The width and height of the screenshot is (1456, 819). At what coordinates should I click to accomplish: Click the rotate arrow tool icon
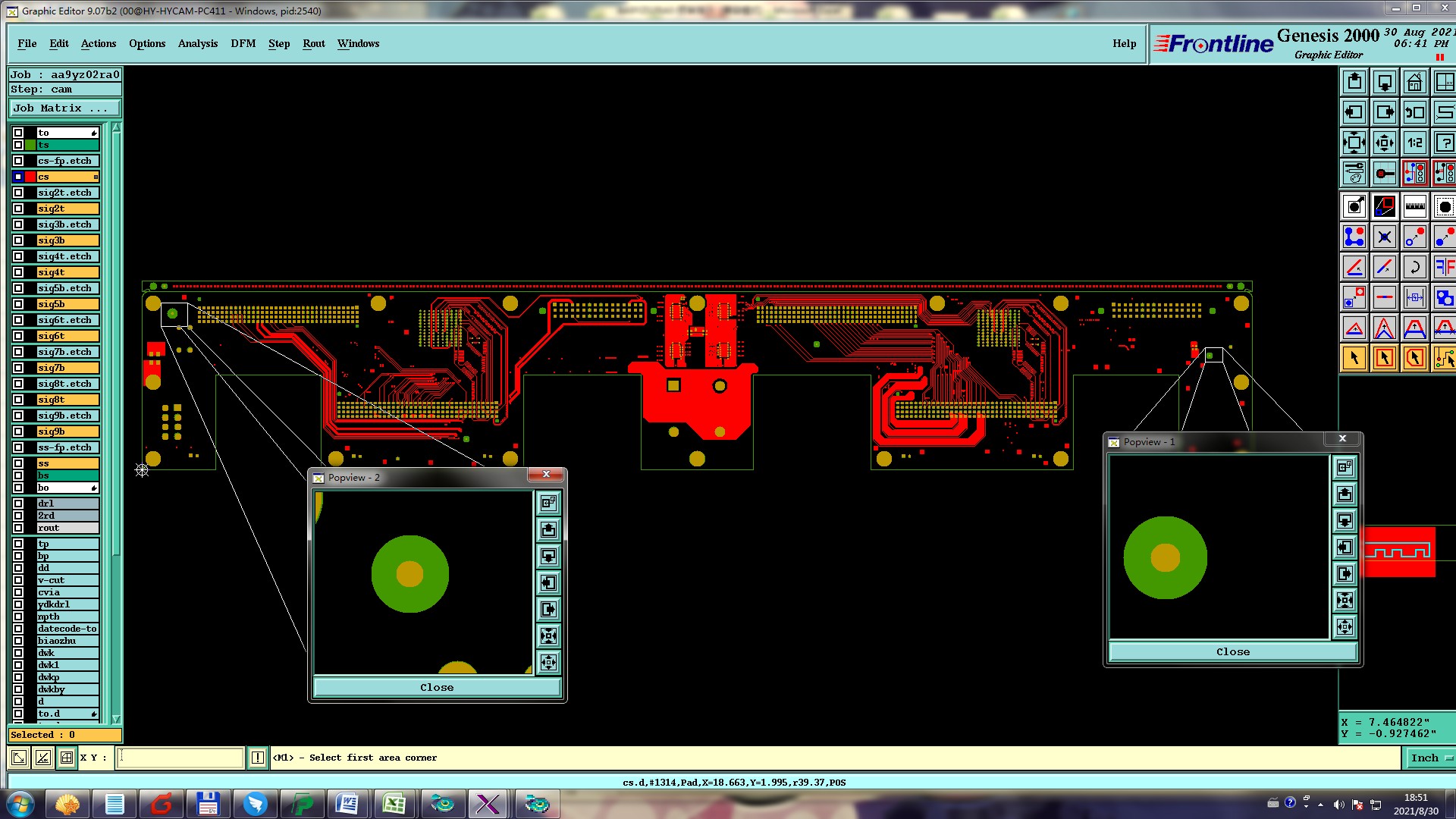click(1414, 267)
